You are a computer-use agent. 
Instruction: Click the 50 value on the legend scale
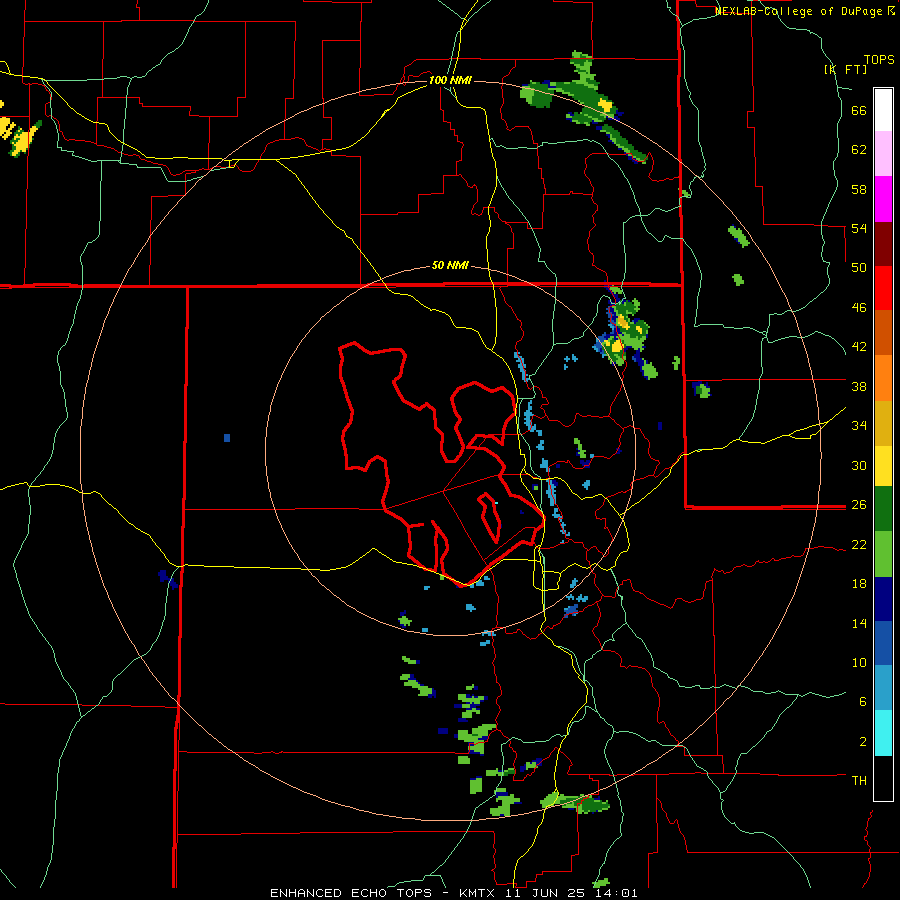coord(859,268)
